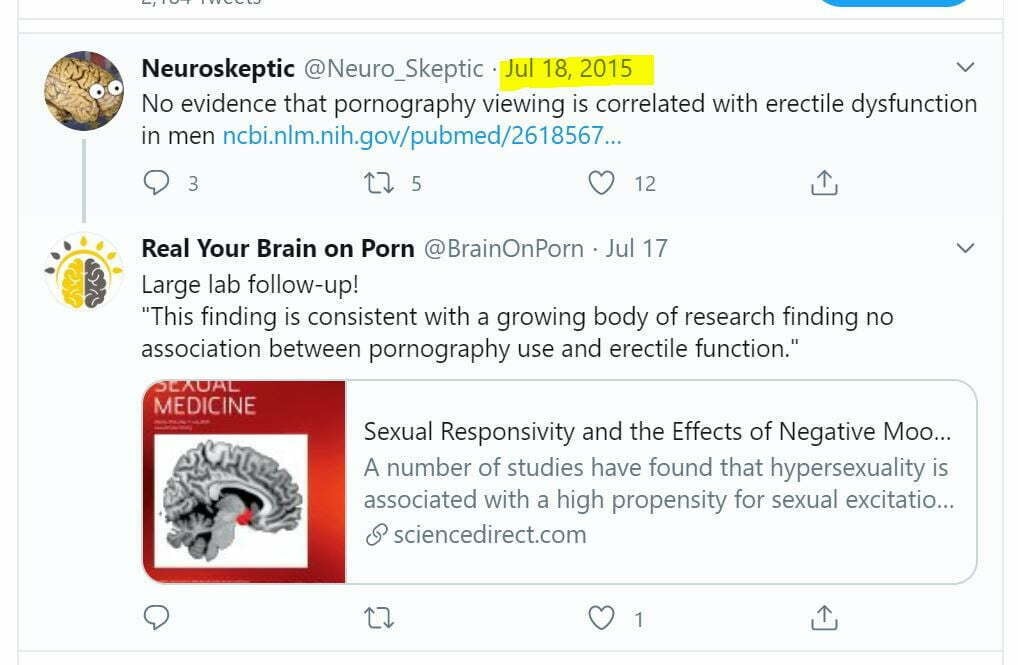Open the Jul 17 tweet timestamp
1018x665 pixels.
click(x=636, y=249)
